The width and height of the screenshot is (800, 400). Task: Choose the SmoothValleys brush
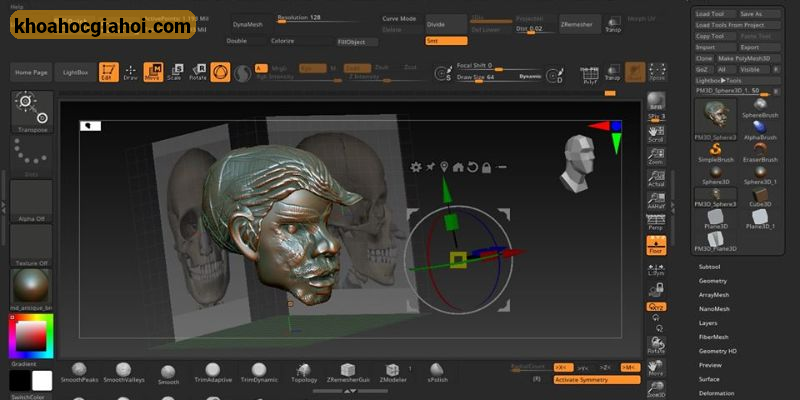(123, 372)
